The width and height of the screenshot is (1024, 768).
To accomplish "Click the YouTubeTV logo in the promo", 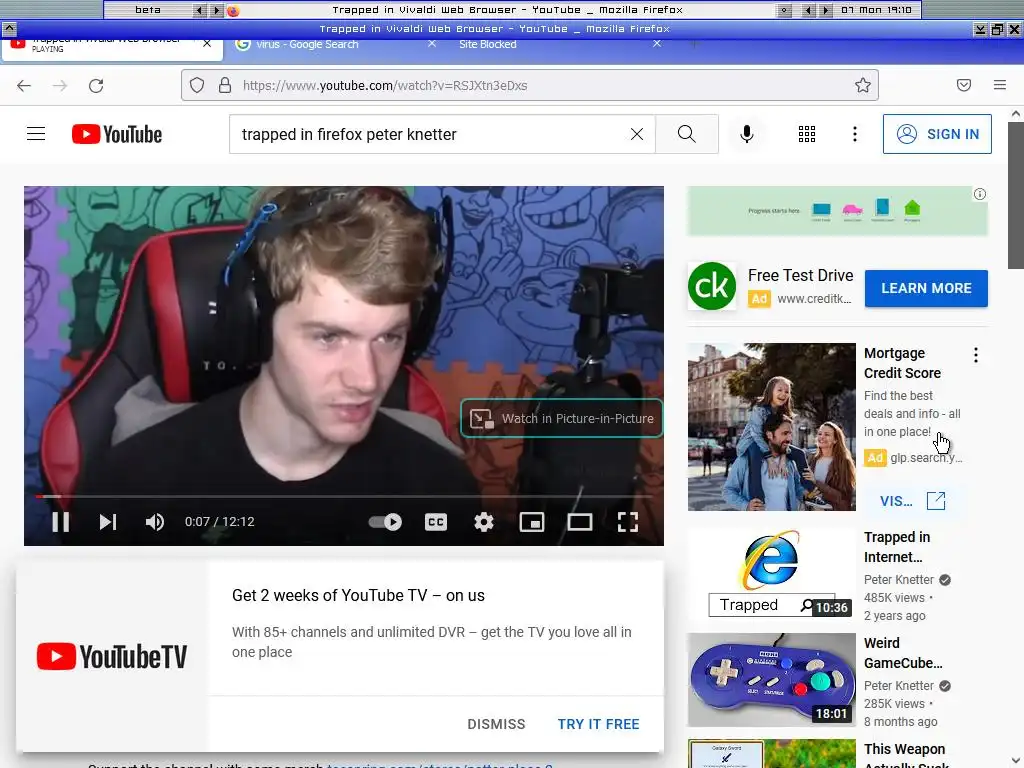I will click(112, 656).
